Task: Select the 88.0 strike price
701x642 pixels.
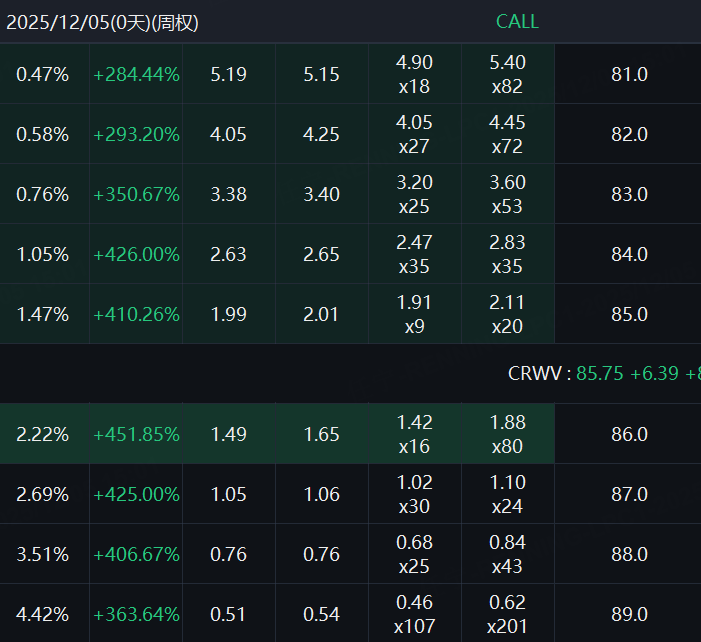Action: click(x=629, y=554)
